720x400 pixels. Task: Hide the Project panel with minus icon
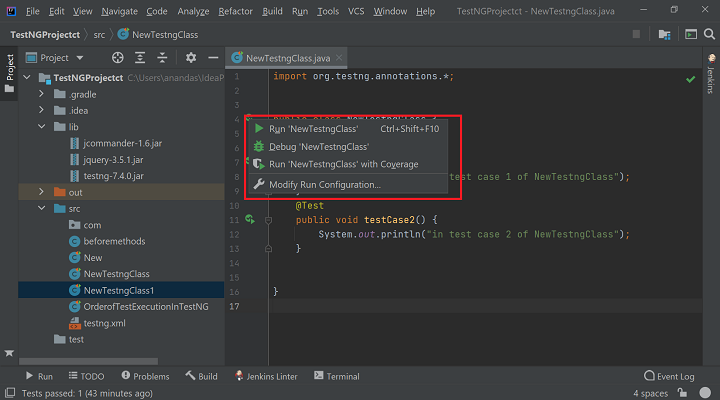click(213, 57)
